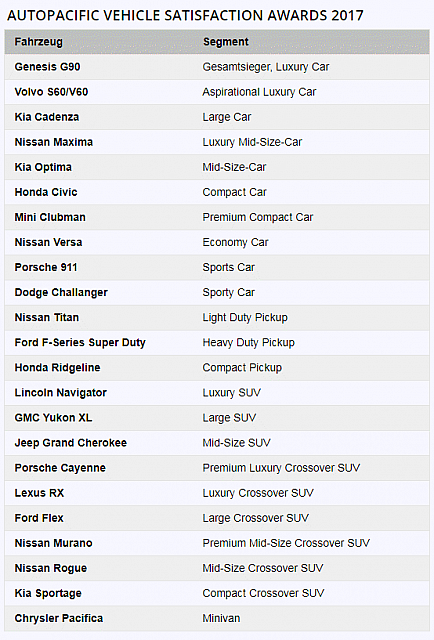434x640 pixels.
Task: Click the AutoPacific Vehicle Satisfaction Awards title
Action: [185, 16]
